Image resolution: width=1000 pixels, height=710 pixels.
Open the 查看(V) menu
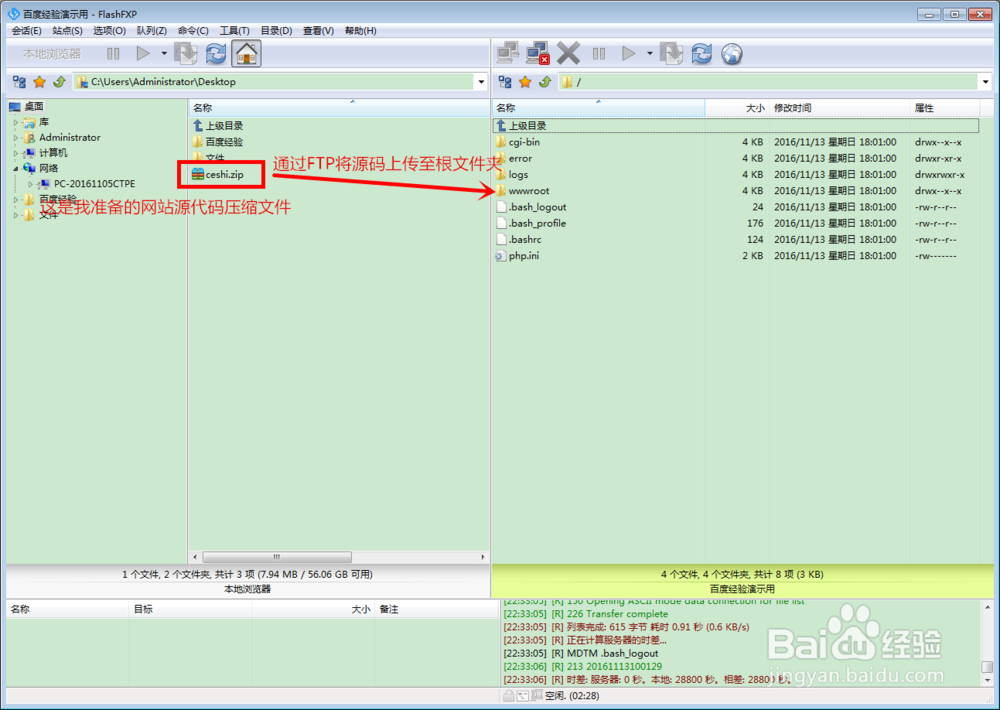pos(318,31)
